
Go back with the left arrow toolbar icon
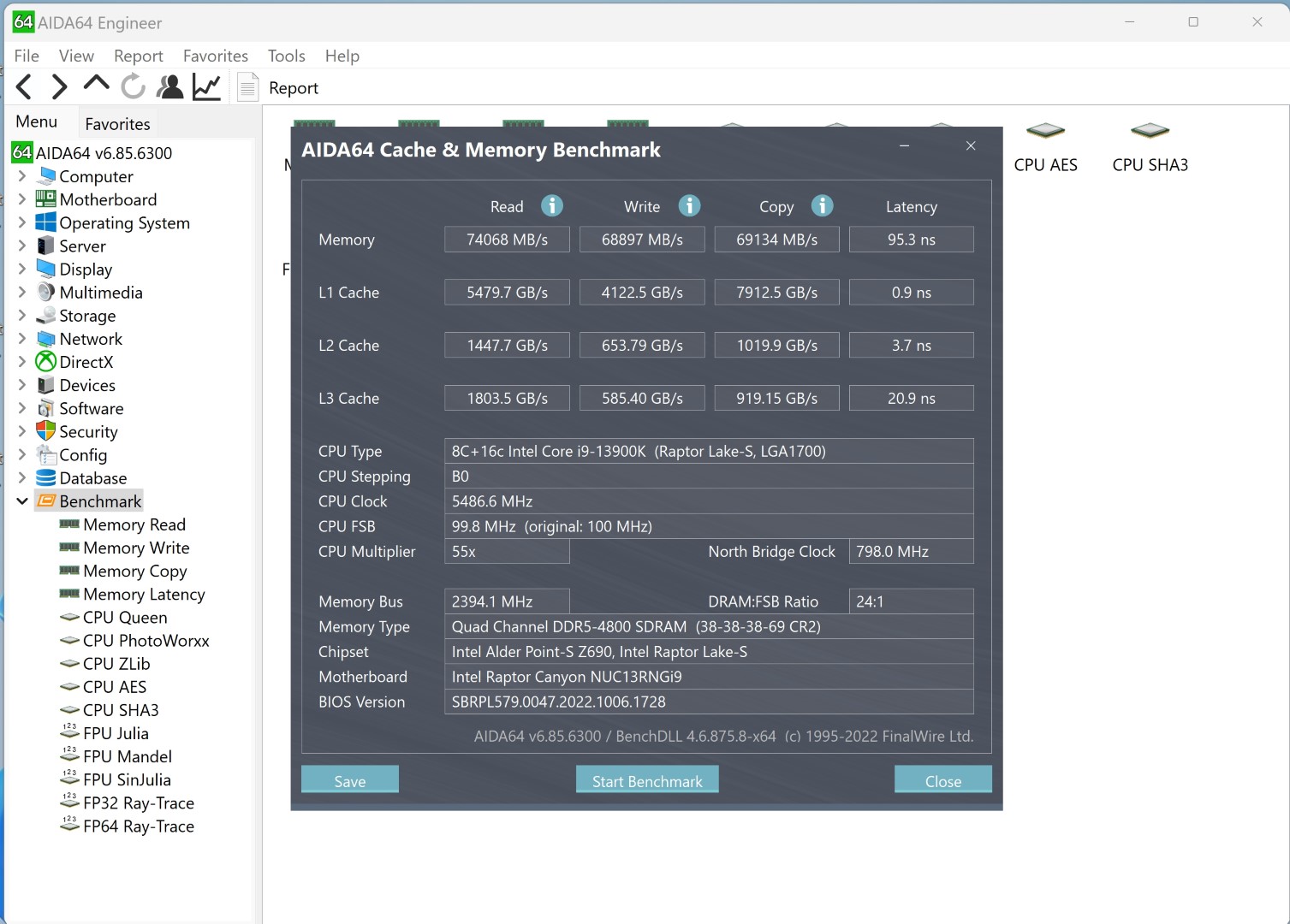click(x=24, y=86)
